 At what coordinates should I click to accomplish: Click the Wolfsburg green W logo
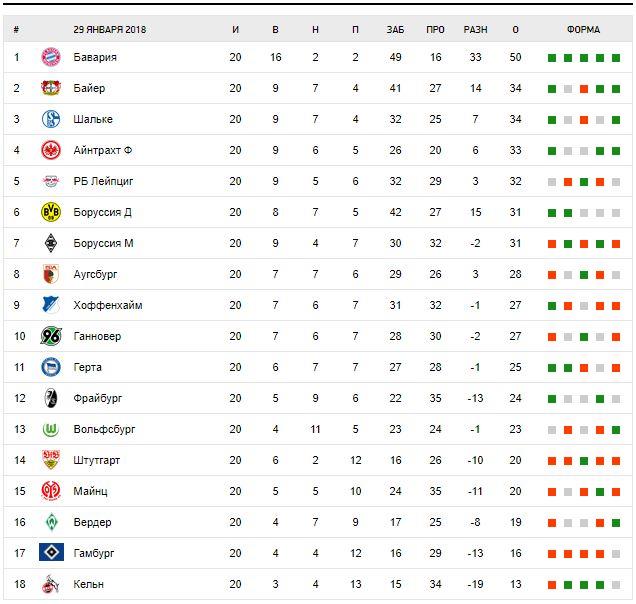51,429
